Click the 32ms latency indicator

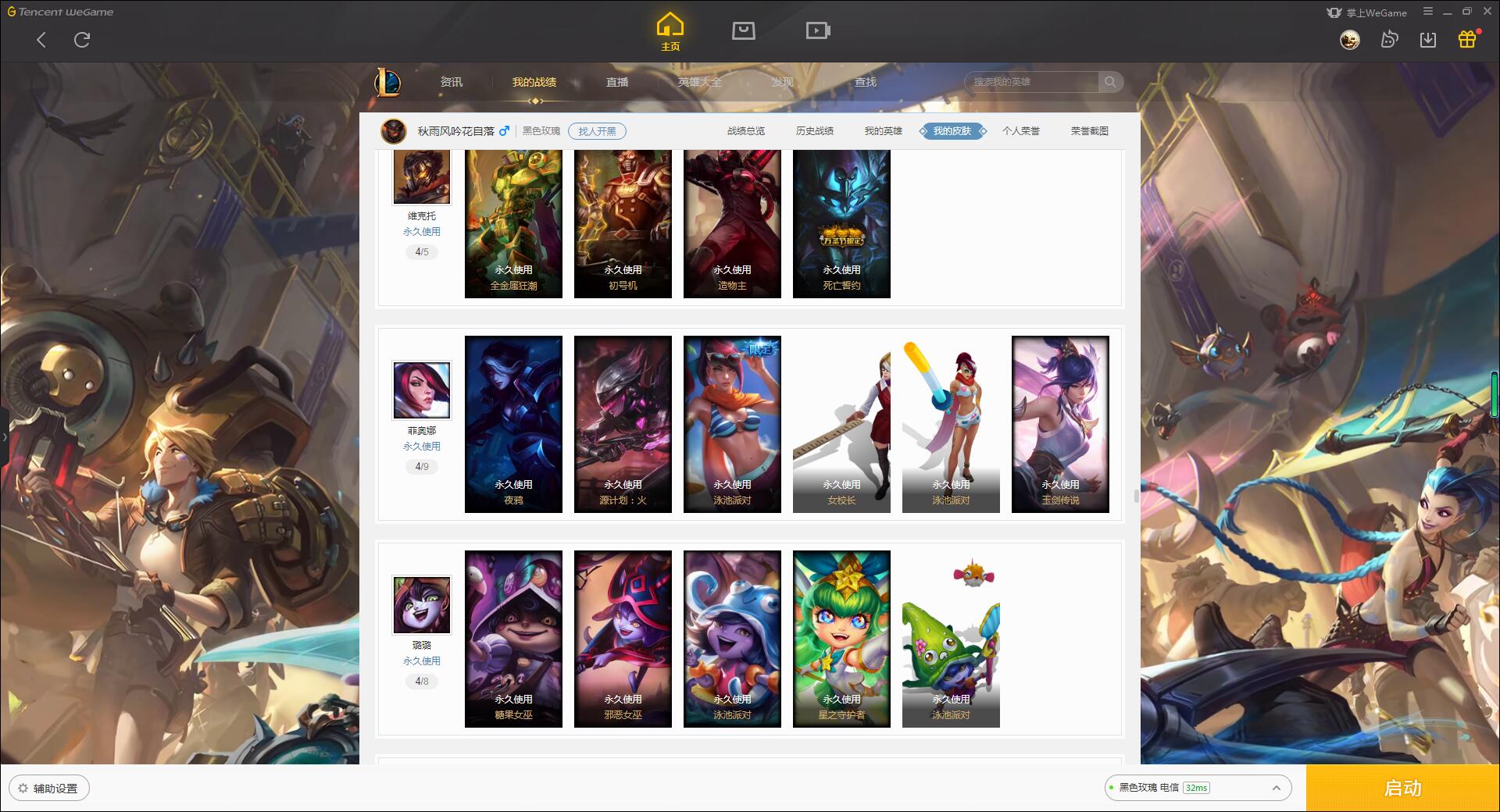(1196, 788)
